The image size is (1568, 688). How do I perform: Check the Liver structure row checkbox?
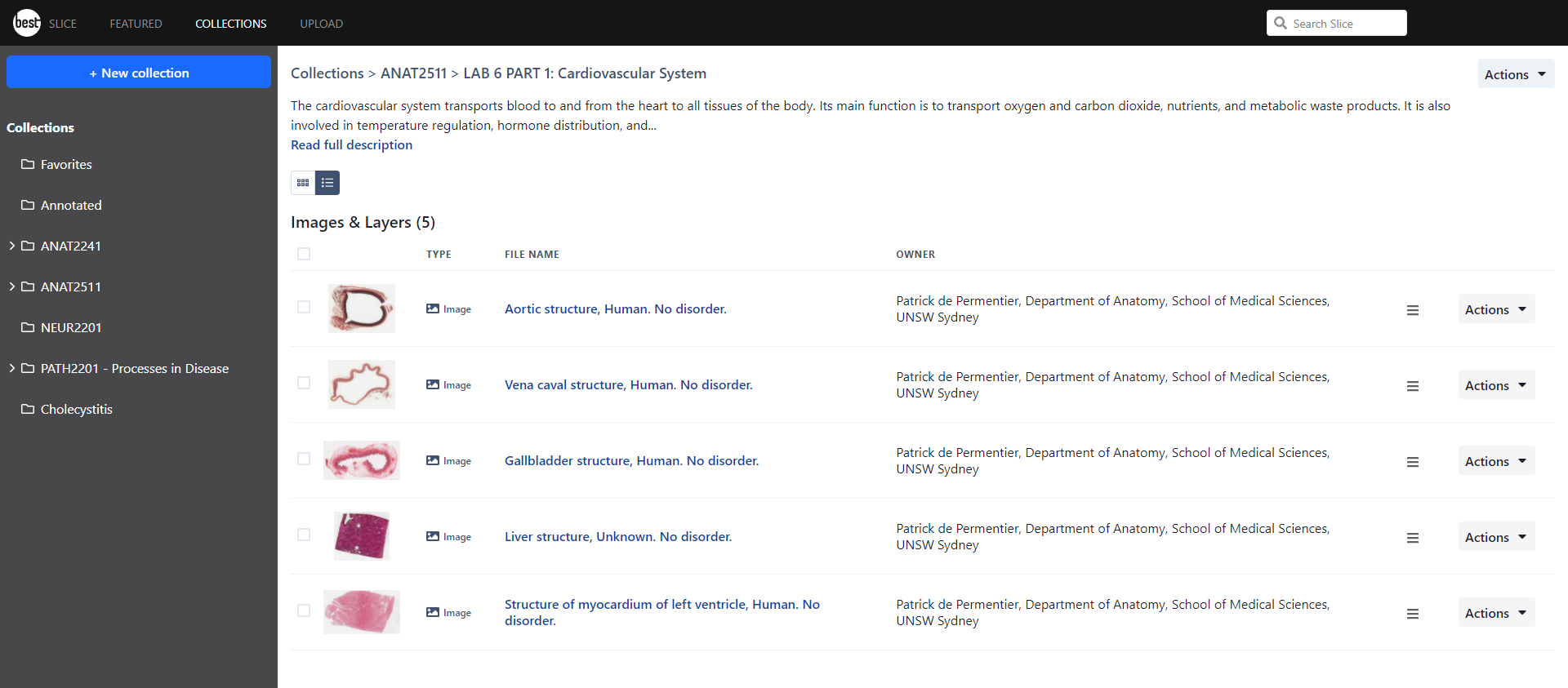[x=304, y=535]
